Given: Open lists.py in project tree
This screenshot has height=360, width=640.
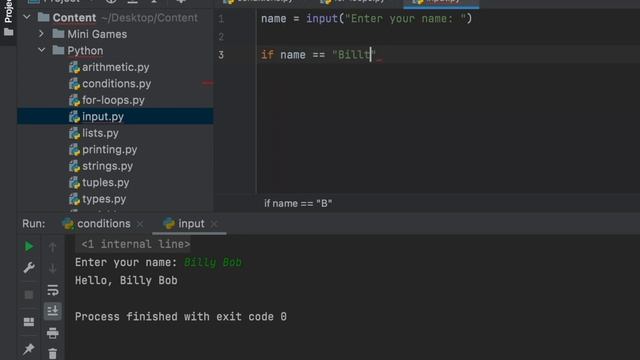Looking at the screenshot, I should pos(100,133).
